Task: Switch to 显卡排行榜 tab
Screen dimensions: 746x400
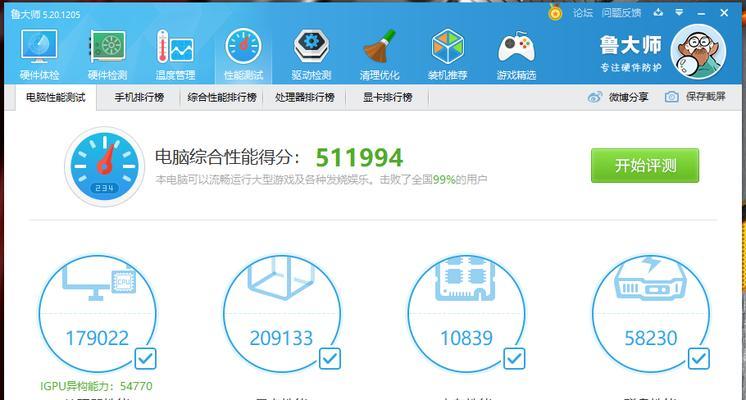Action: coord(387,98)
